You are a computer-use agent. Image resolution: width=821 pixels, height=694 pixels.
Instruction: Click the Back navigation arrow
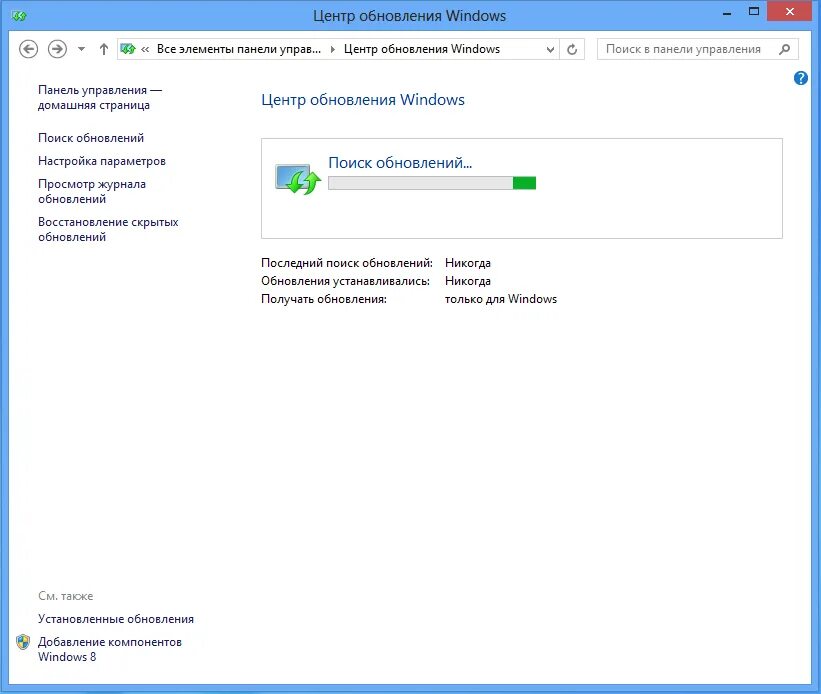[28, 49]
